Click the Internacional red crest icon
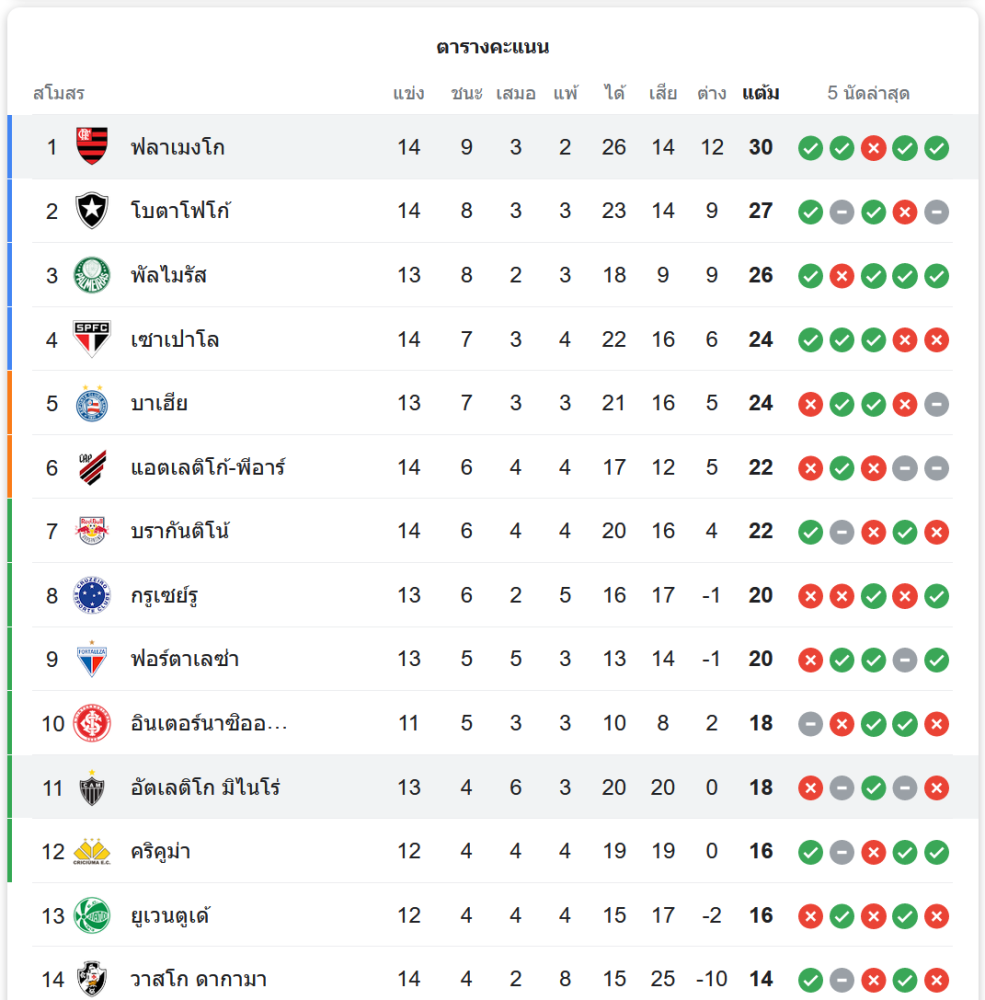This screenshot has width=985, height=1000. click(92, 723)
